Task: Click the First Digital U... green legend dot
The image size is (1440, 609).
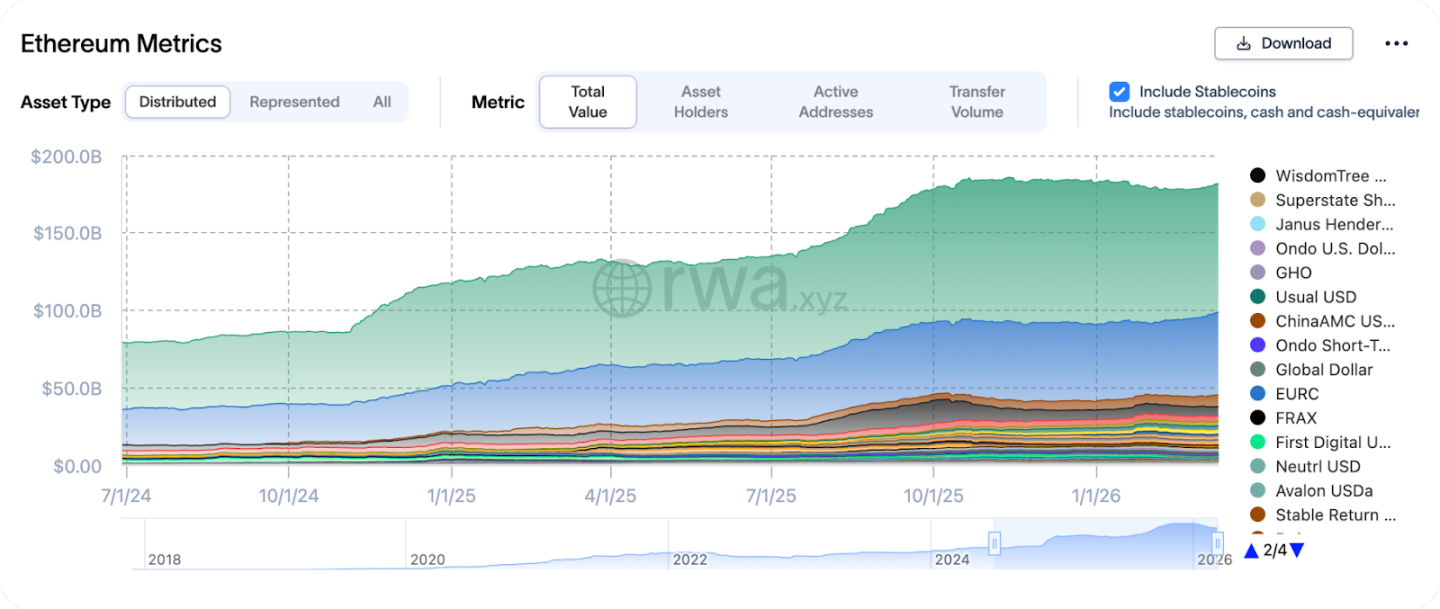Action: (1258, 442)
